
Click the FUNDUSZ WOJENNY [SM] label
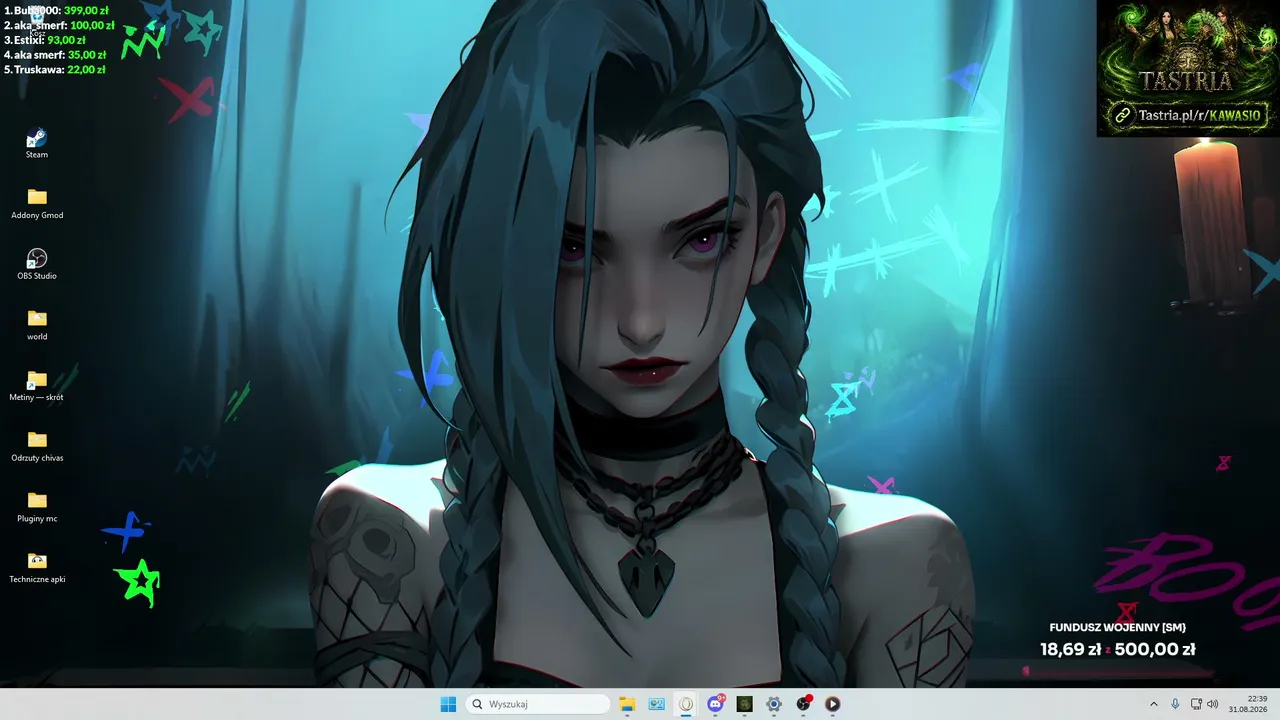1117,628
